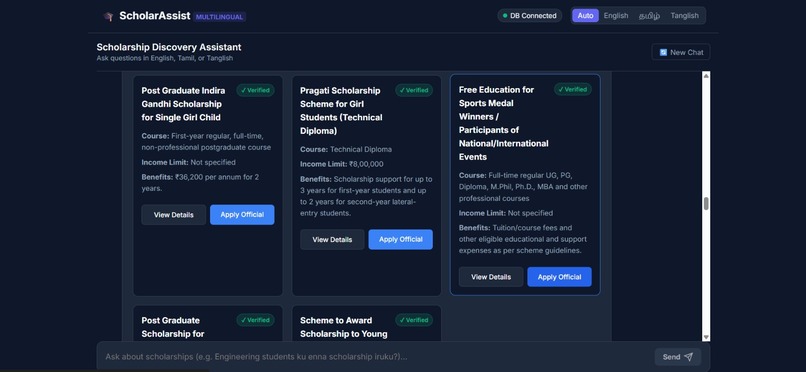Screen dimensions: 806x372
Task: Click Income Limit ₹8,00,000 text
Action: (x=341, y=164)
